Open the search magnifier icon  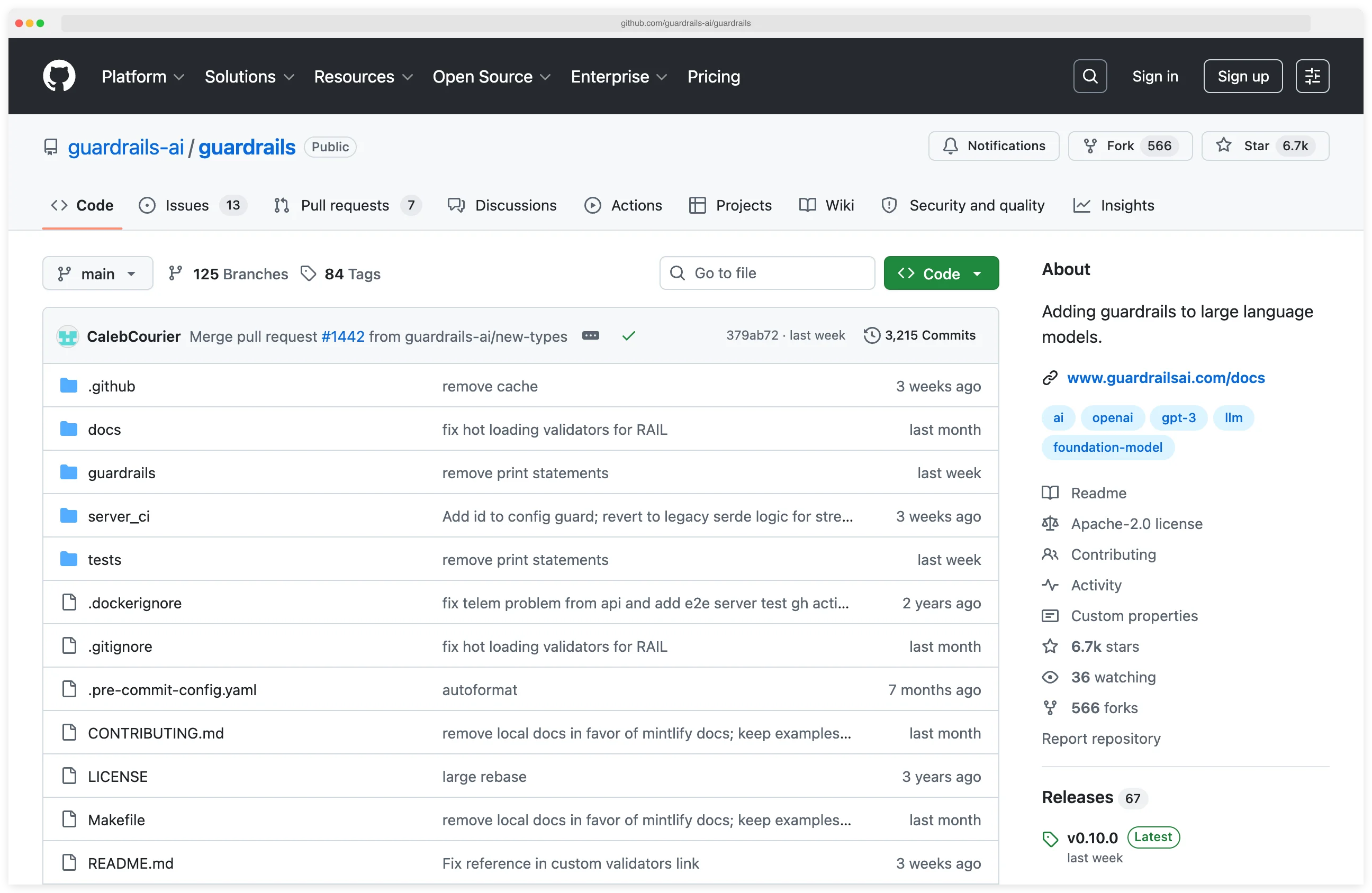[x=1089, y=76]
